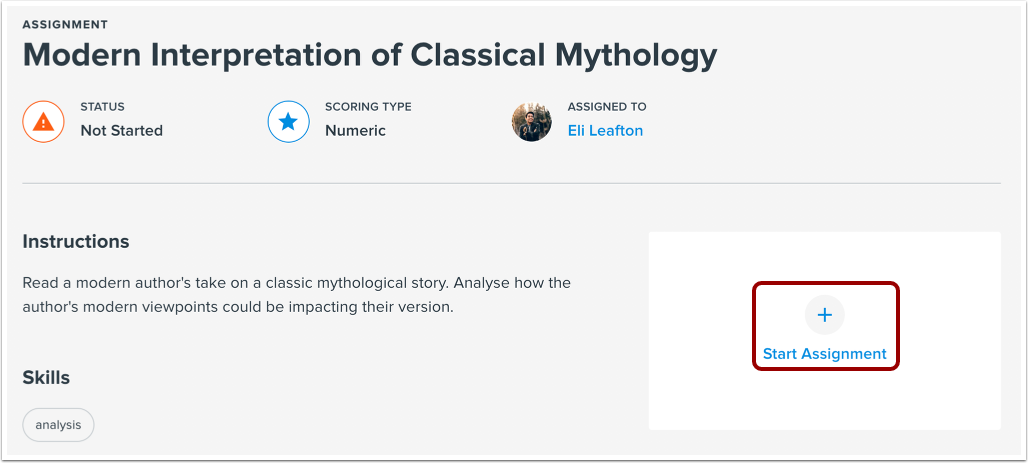
Task: Click the horizontal divider below the status row
Action: click(x=511, y=183)
